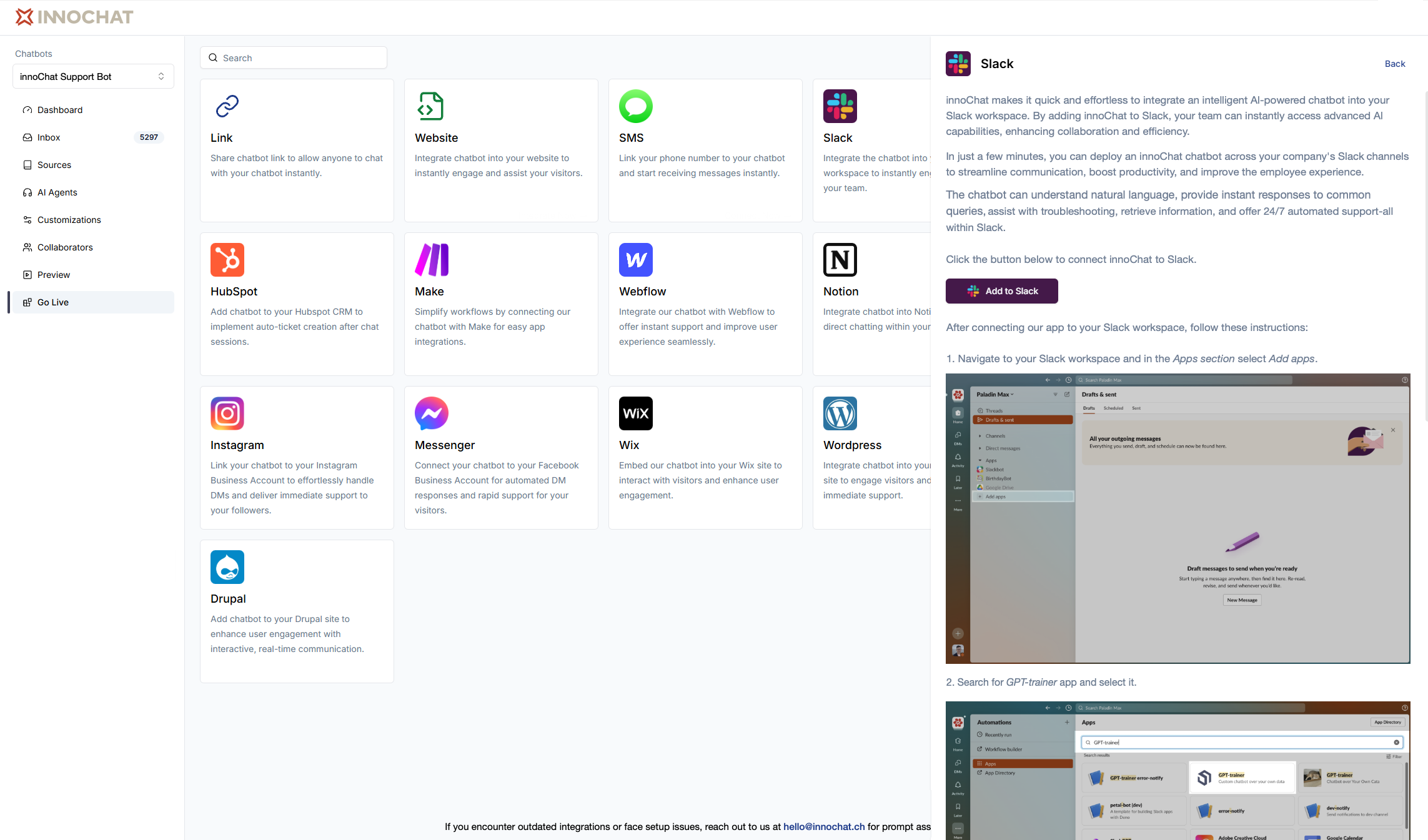Click the SMS green bubble icon
Image resolution: width=1428 pixels, height=840 pixels.
pos(635,106)
